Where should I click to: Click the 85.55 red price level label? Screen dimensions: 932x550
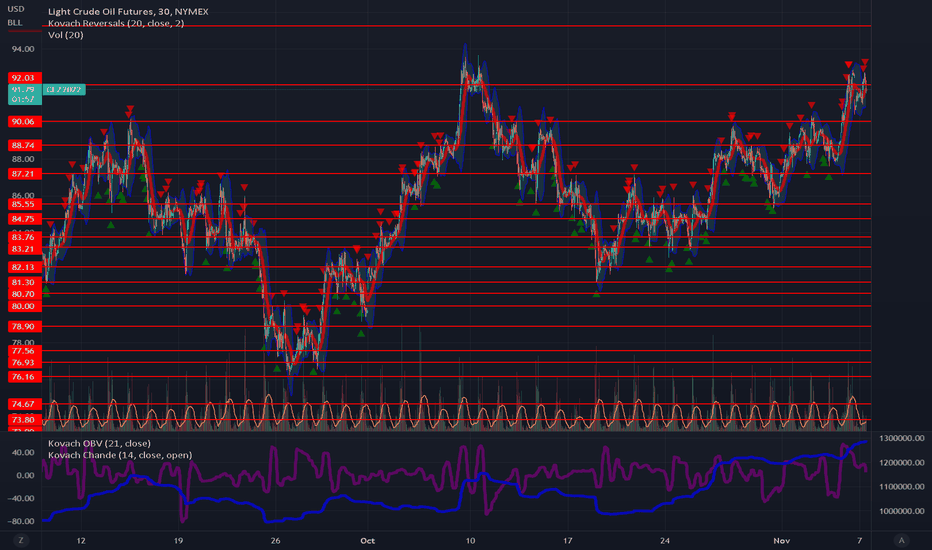tap(23, 204)
